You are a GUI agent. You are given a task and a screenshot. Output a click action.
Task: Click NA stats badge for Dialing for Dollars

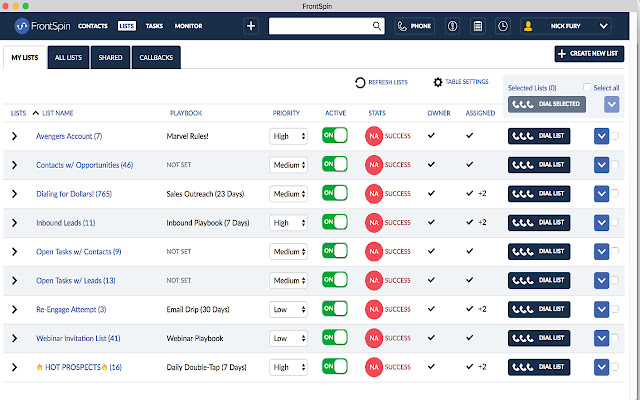tap(374, 194)
